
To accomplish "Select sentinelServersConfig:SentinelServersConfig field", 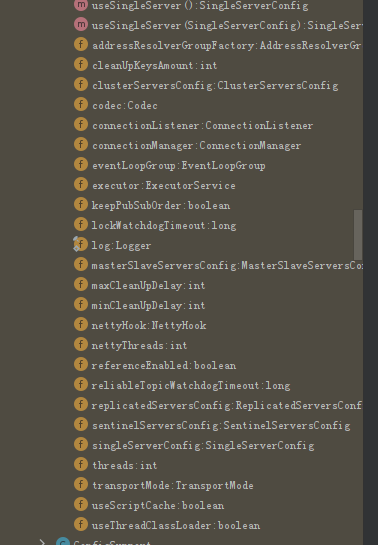I will [x=221, y=425].
